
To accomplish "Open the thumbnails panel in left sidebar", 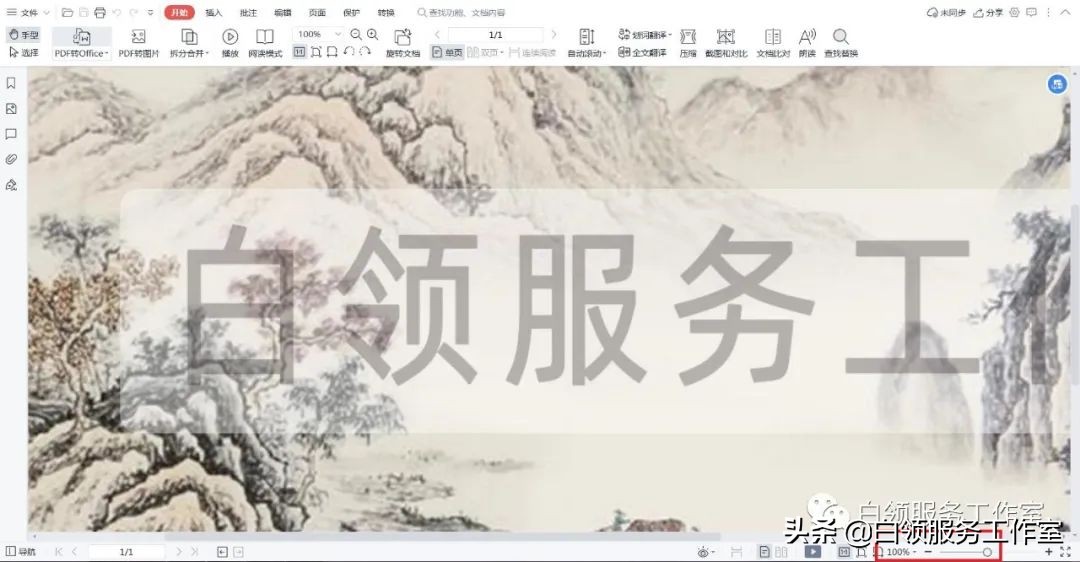I will pyautogui.click(x=11, y=109).
